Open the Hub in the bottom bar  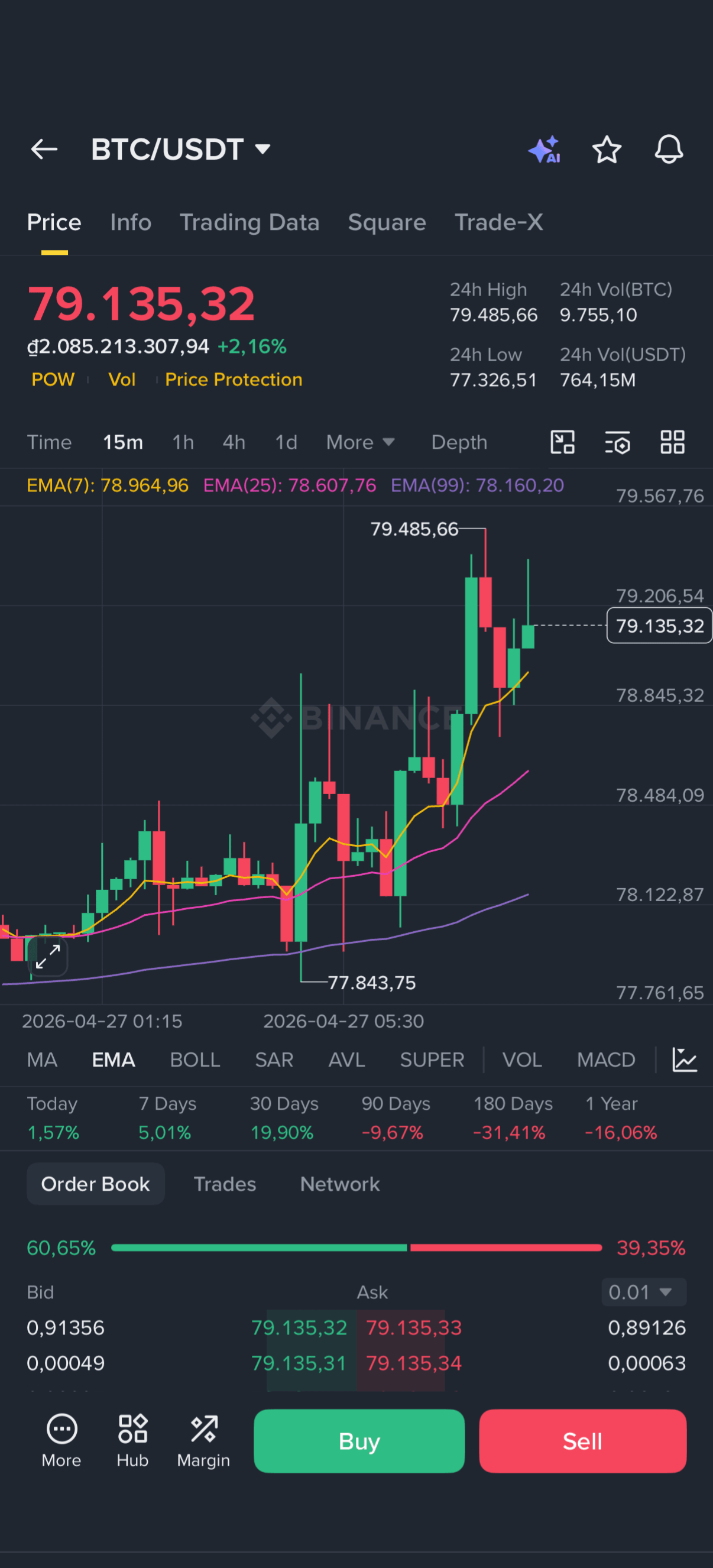(133, 1440)
